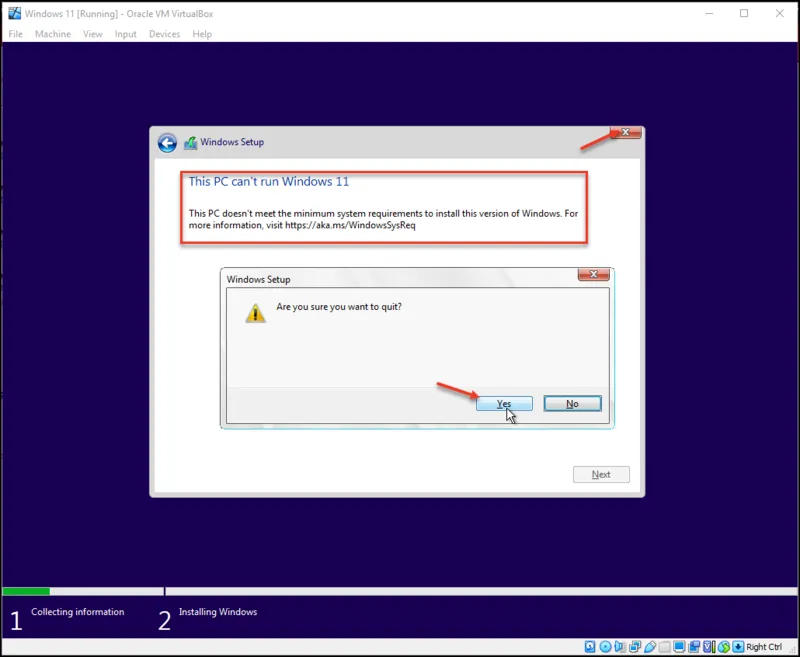Open the File menu

pyautogui.click(x=16, y=34)
